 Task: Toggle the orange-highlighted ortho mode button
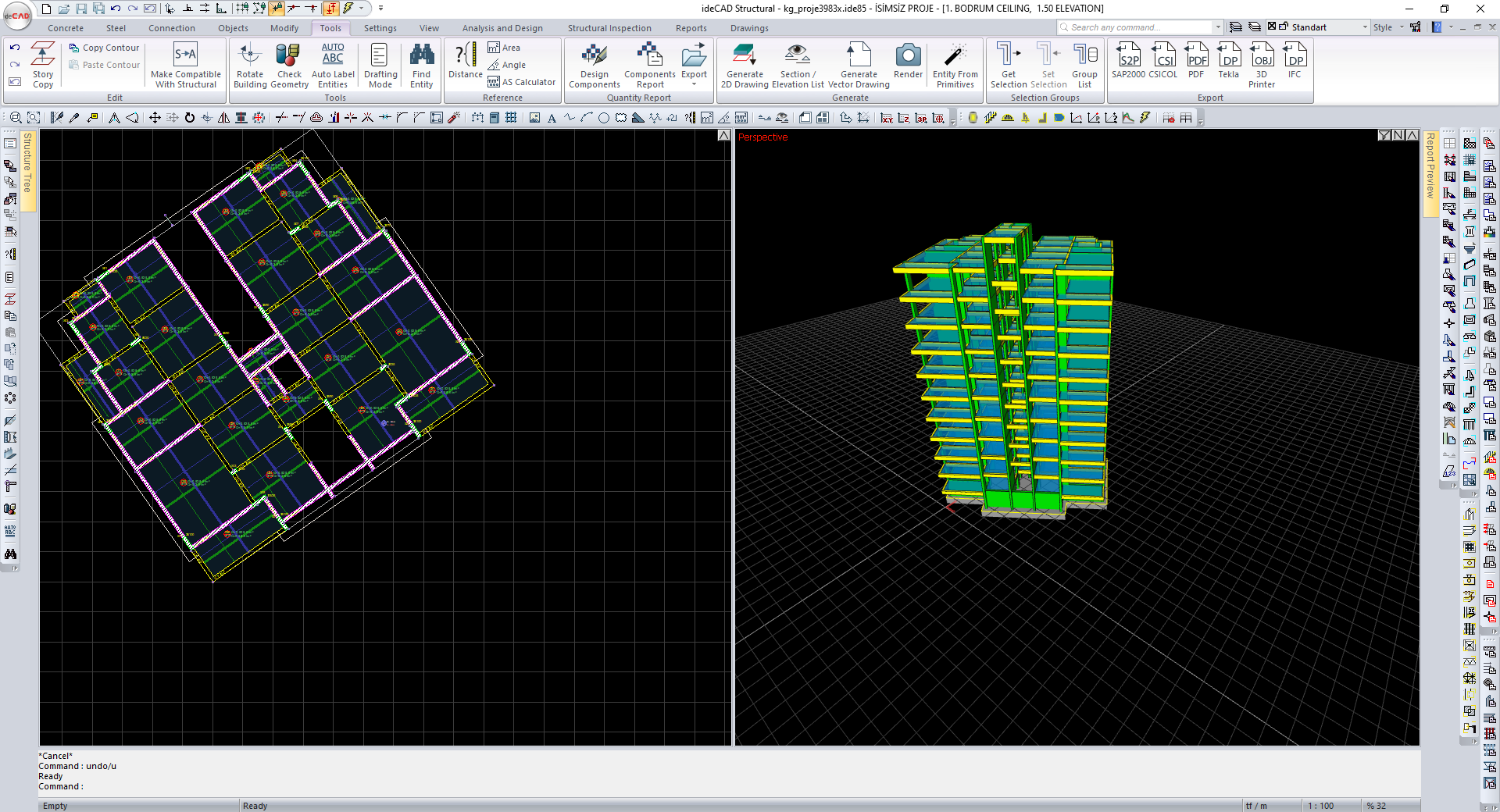(x=331, y=9)
